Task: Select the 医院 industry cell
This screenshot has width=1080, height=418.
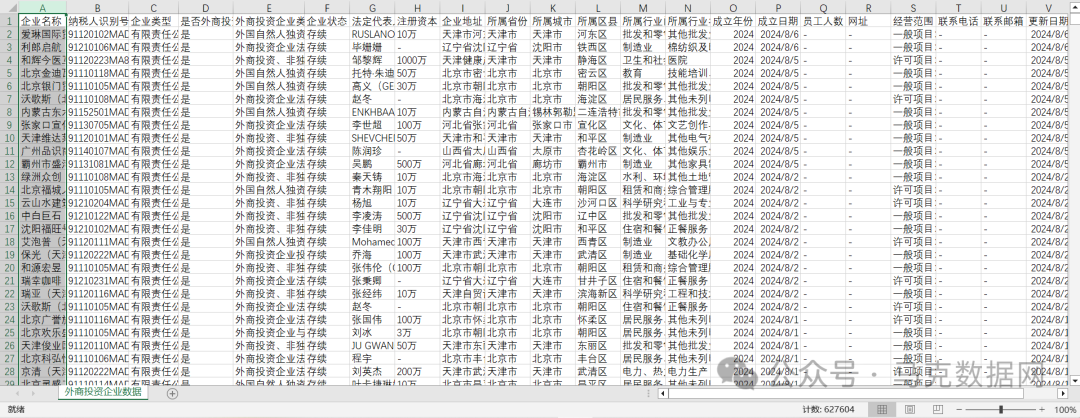Action: tap(687, 60)
